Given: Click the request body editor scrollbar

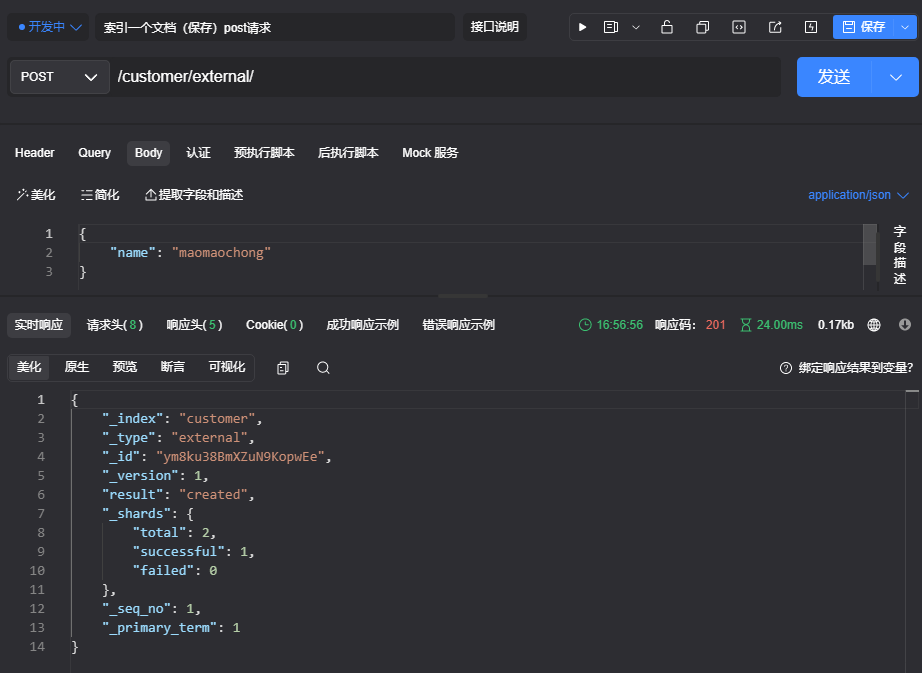Looking at the screenshot, I should [x=870, y=245].
